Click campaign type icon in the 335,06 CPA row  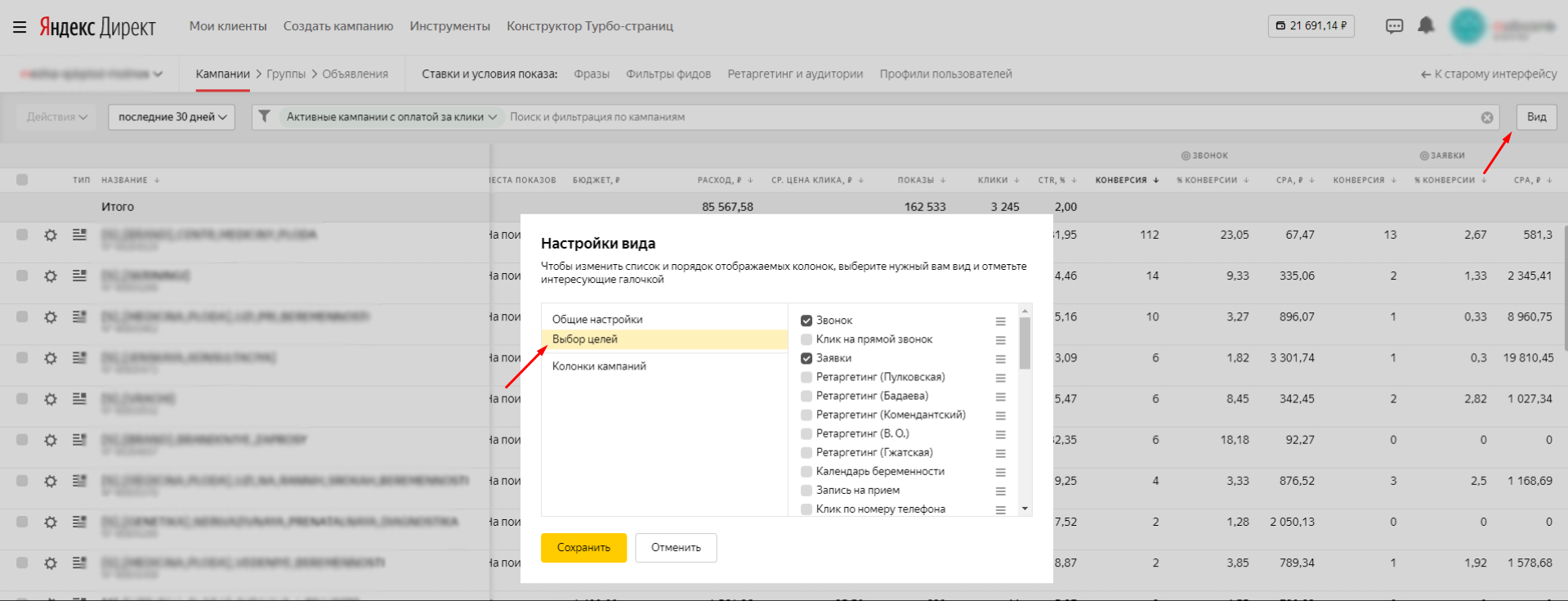79,276
